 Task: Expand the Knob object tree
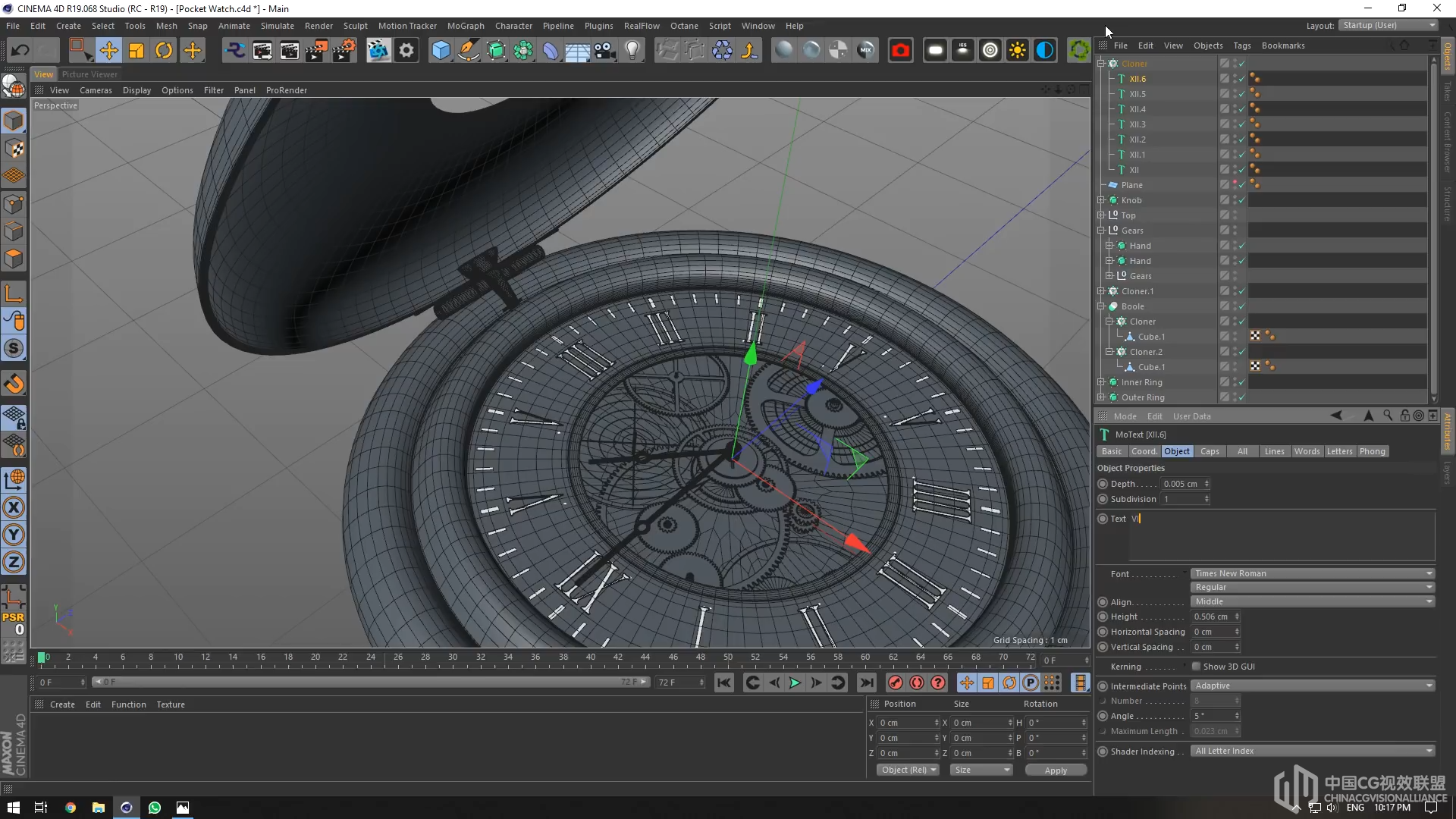pyautogui.click(x=1101, y=200)
